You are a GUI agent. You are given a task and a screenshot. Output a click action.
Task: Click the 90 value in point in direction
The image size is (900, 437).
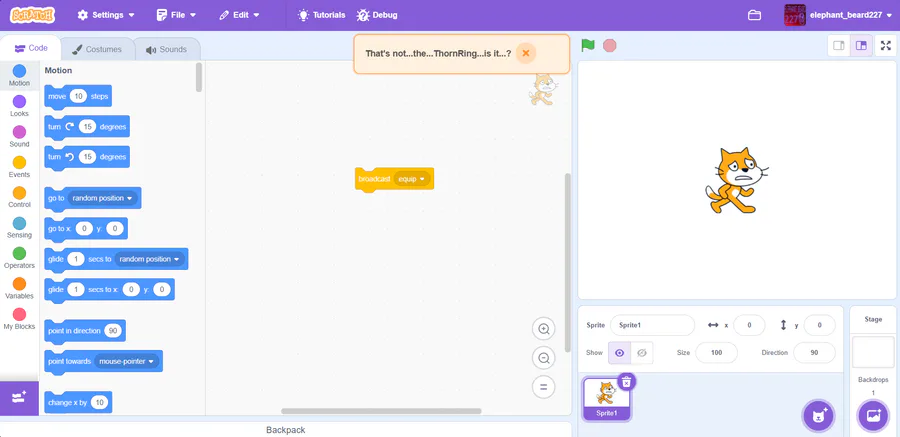(x=112, y=331)
